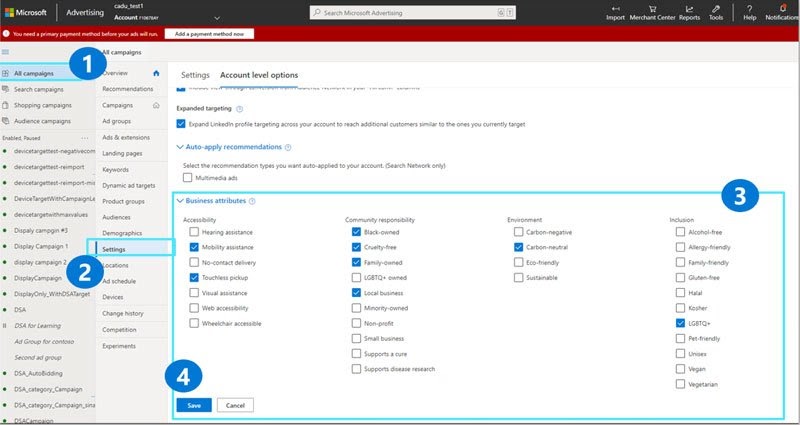Open the Help question mark icon
800x425 pixels.
[x=749, y=9]
